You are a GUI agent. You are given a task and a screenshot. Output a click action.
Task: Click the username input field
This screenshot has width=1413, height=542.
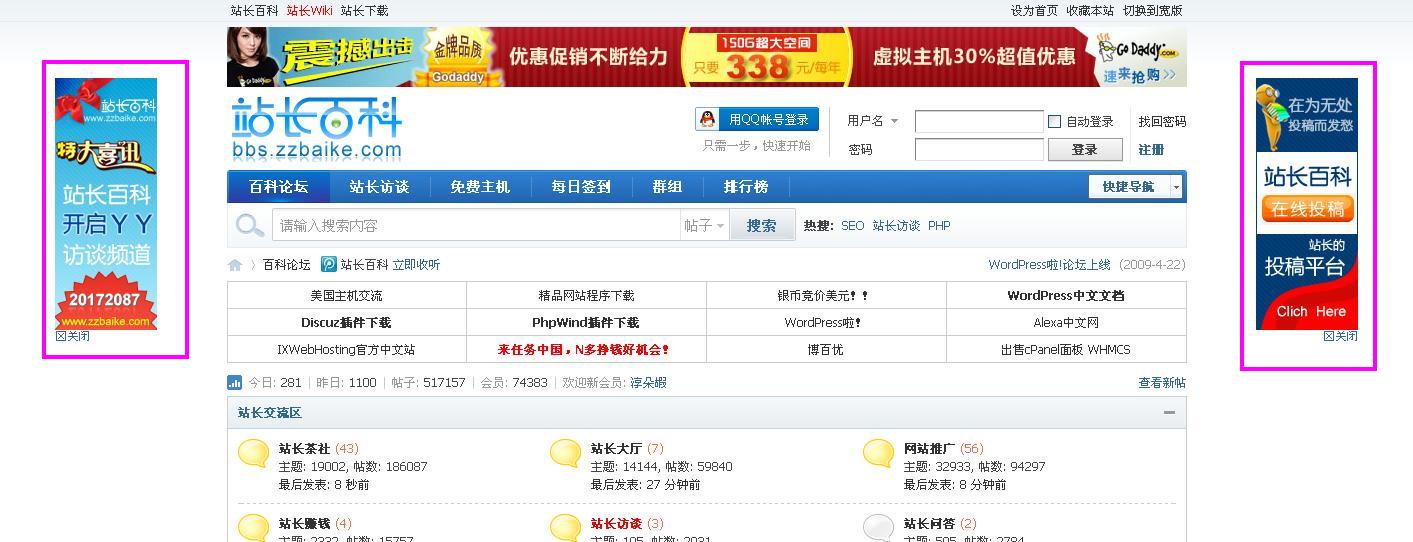point(979,122)
